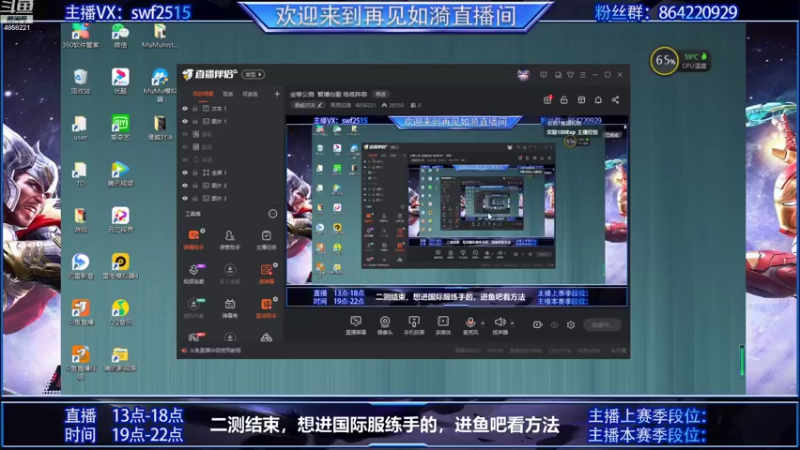The height and width of the screenshot is (450, 800).
Task: Click the lock icon in the room toolbar
Action: pos(564,100)
